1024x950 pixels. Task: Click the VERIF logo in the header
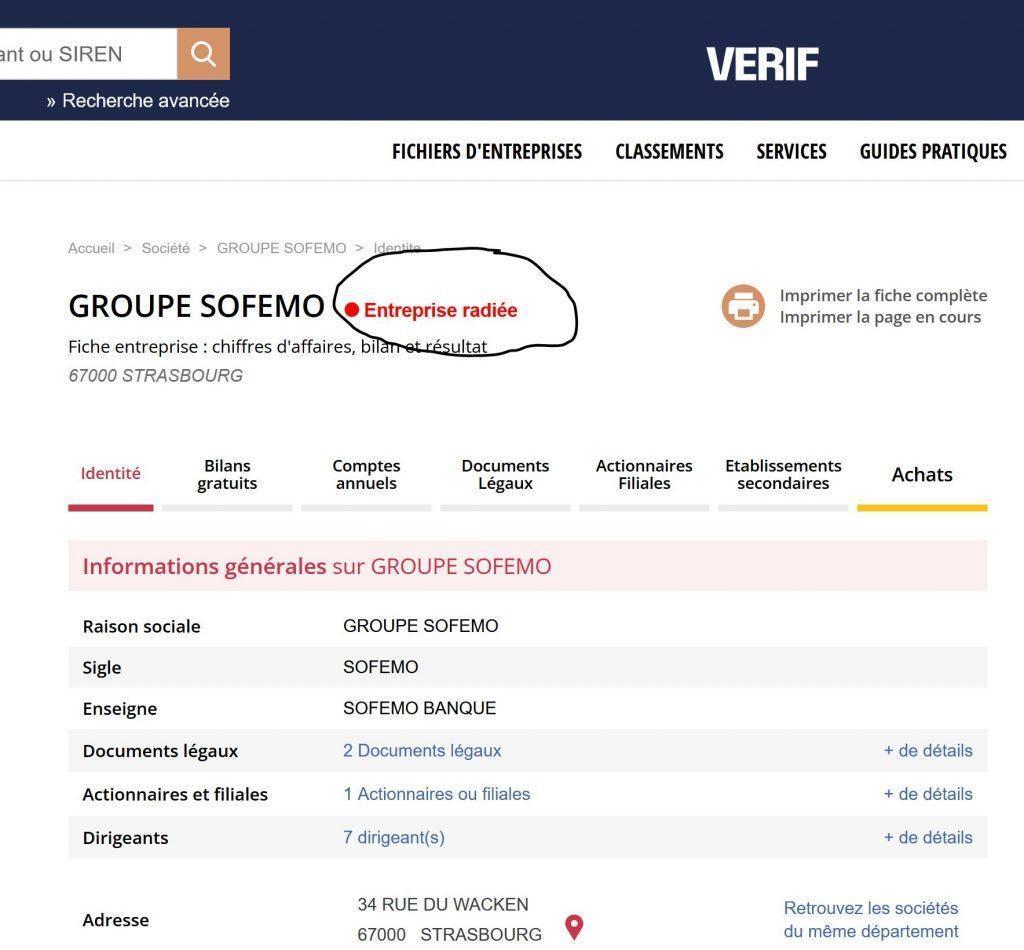(x=762, y=63)
